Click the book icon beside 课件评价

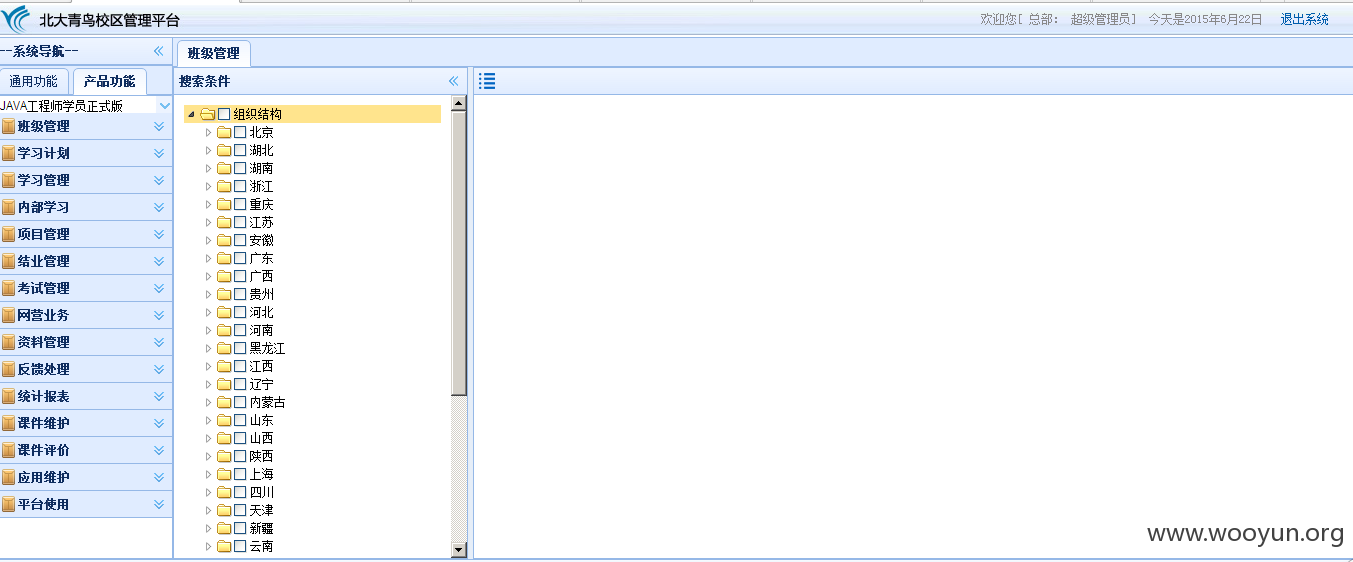[x=9, y=450]
